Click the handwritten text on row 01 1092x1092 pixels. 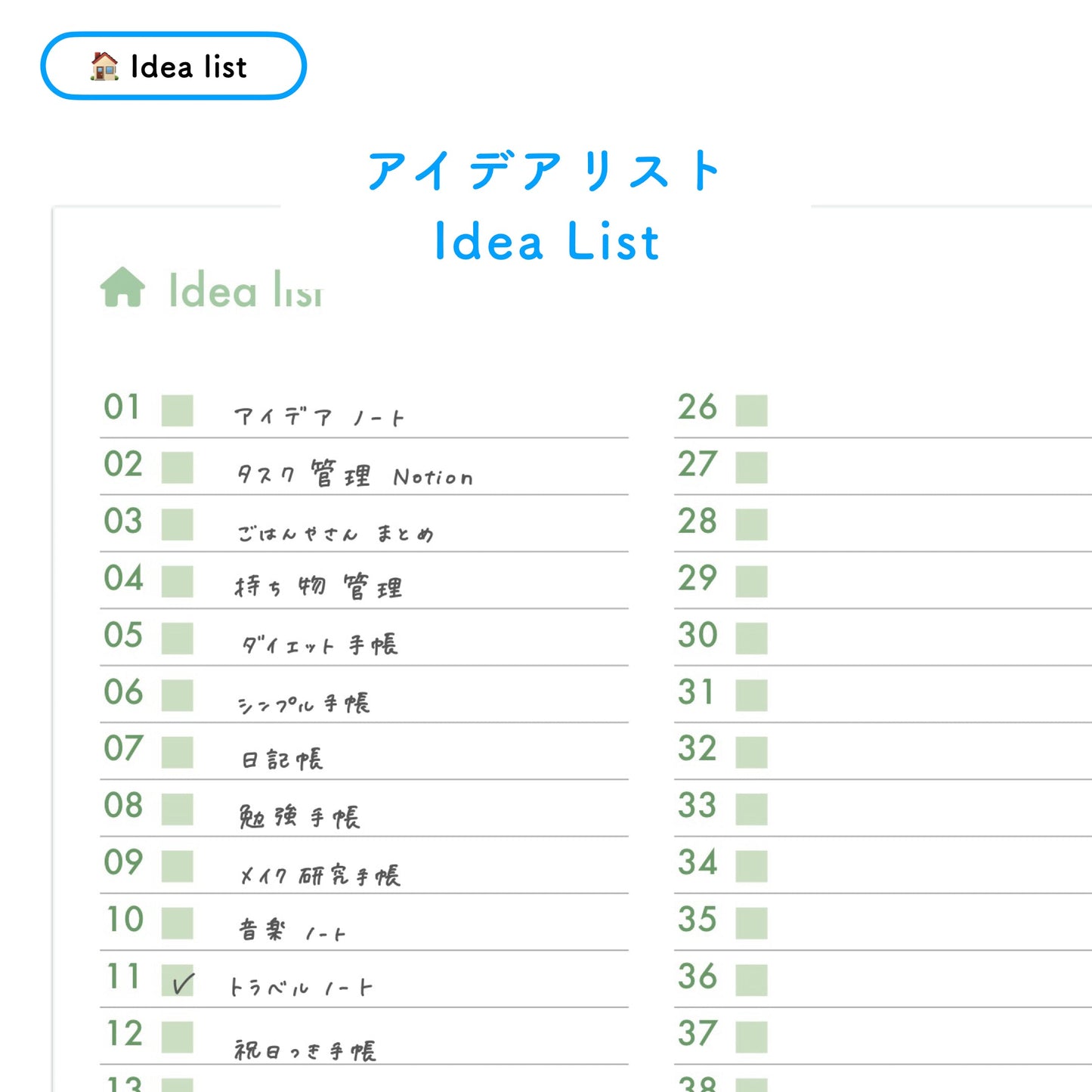[x=319, y=417]
